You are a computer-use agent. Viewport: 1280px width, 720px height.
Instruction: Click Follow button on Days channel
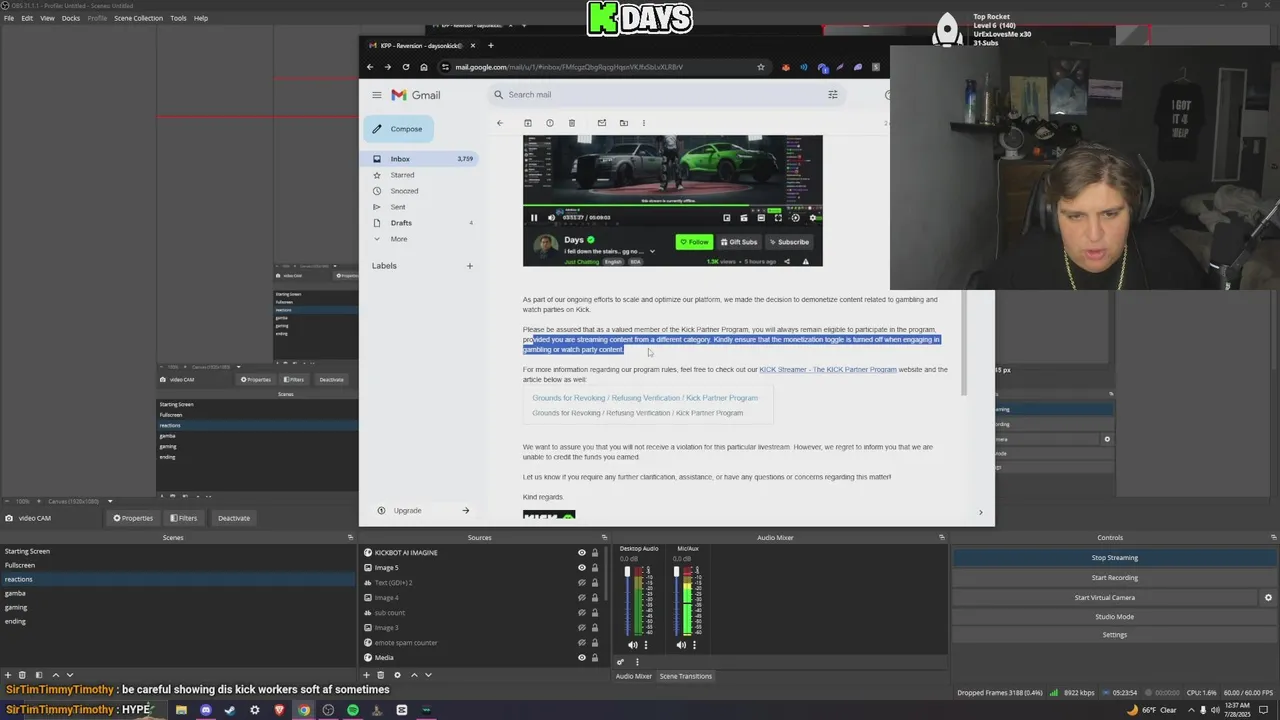(x=694, y=242)
